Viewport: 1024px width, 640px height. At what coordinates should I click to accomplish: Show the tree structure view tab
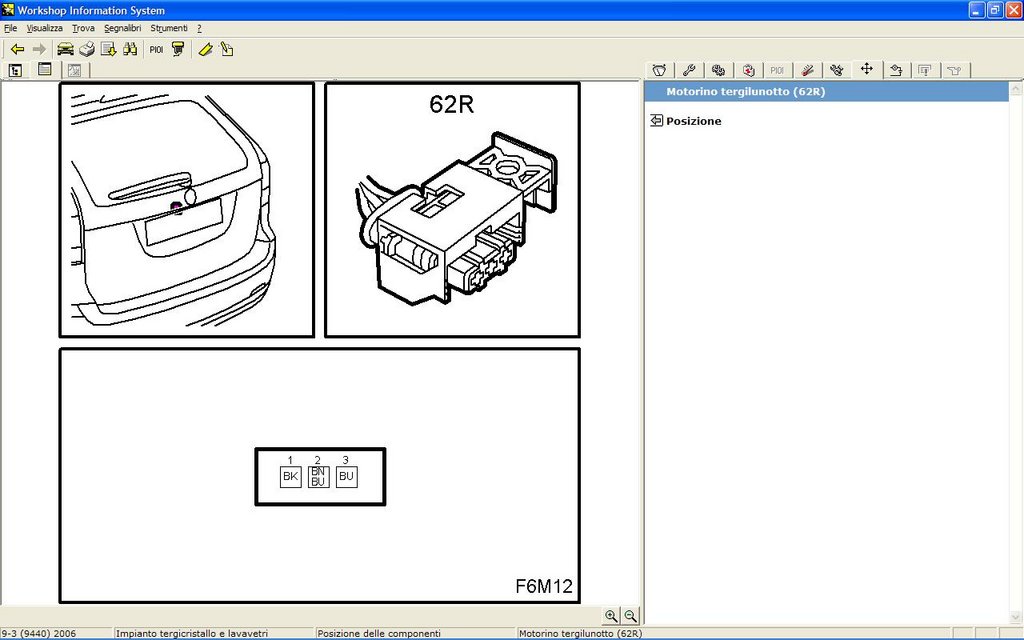(x=16, y=70)
